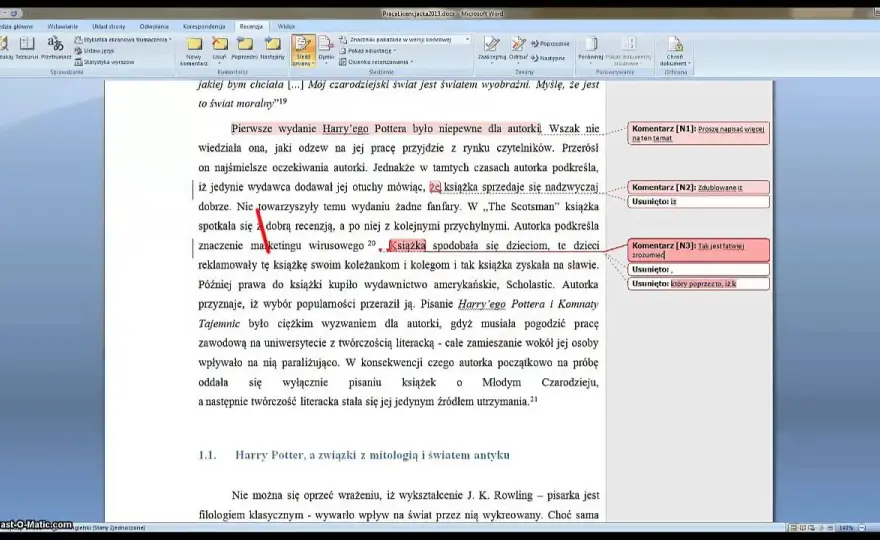Open the Porównaj compare menu

[590, 49]
